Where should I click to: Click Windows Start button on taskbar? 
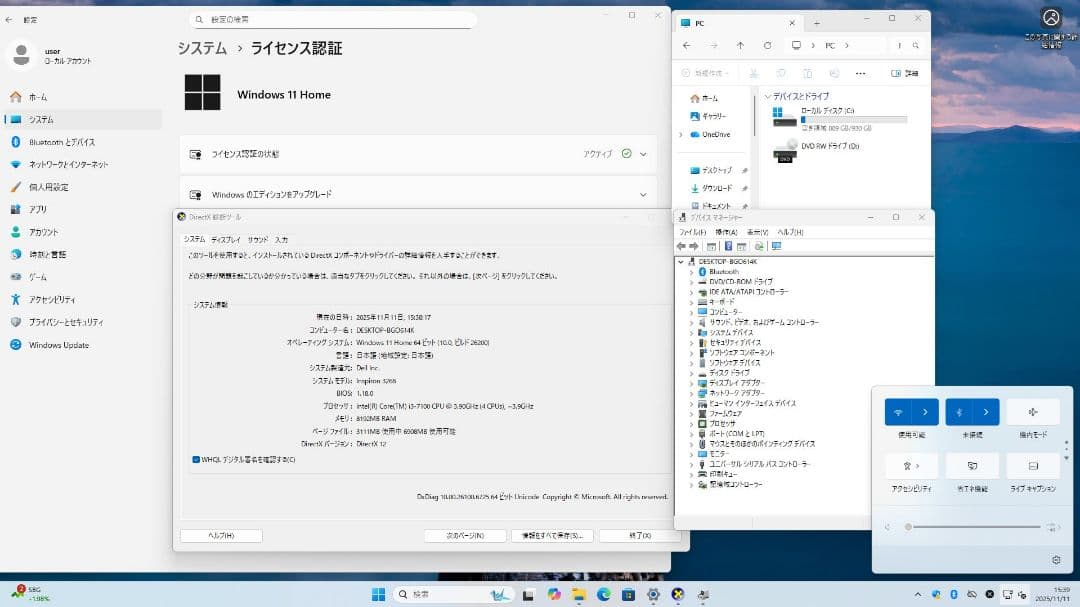tap(378, 595)
